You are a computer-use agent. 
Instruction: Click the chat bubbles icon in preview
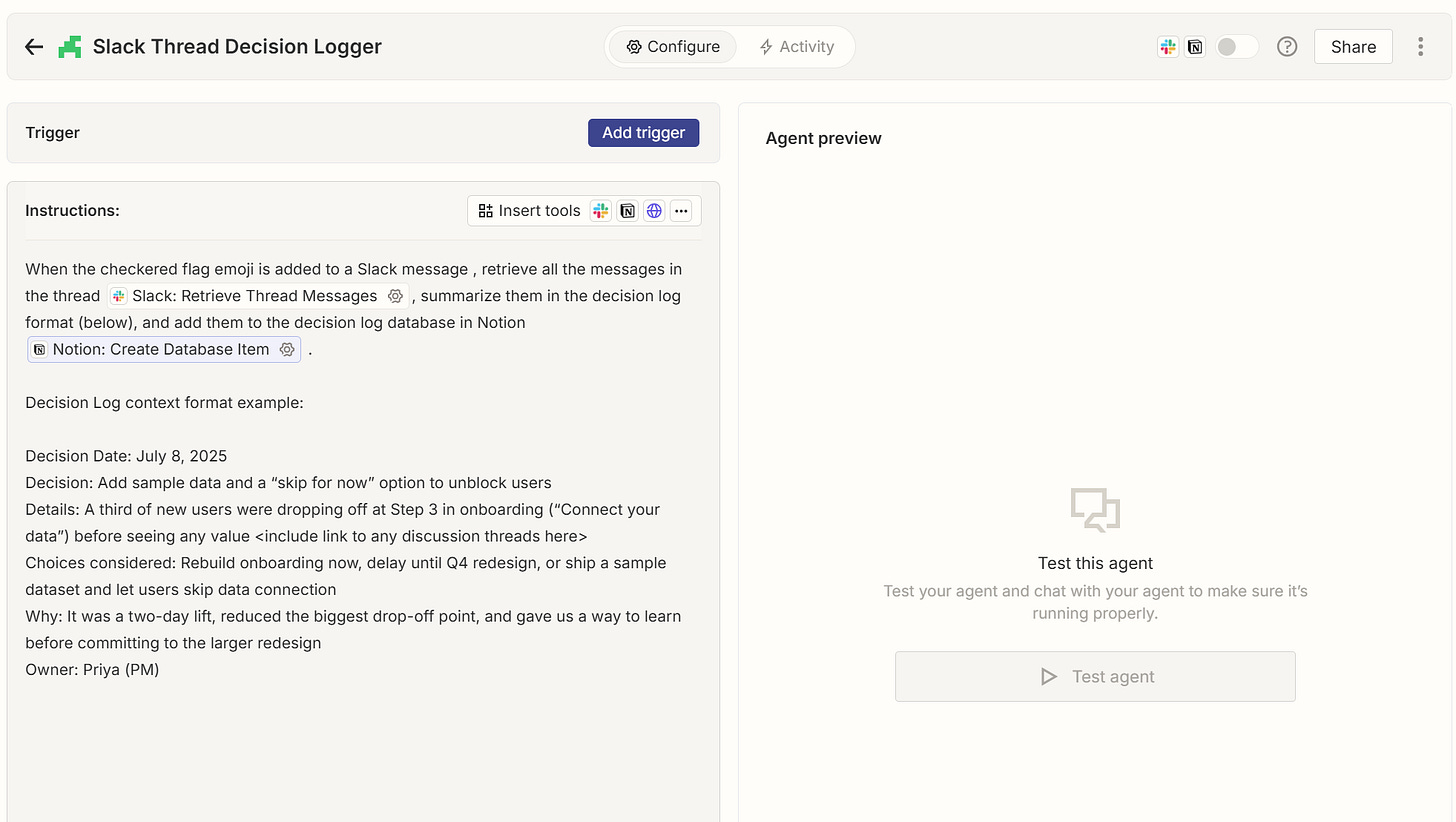click(x=1095, y=510)
